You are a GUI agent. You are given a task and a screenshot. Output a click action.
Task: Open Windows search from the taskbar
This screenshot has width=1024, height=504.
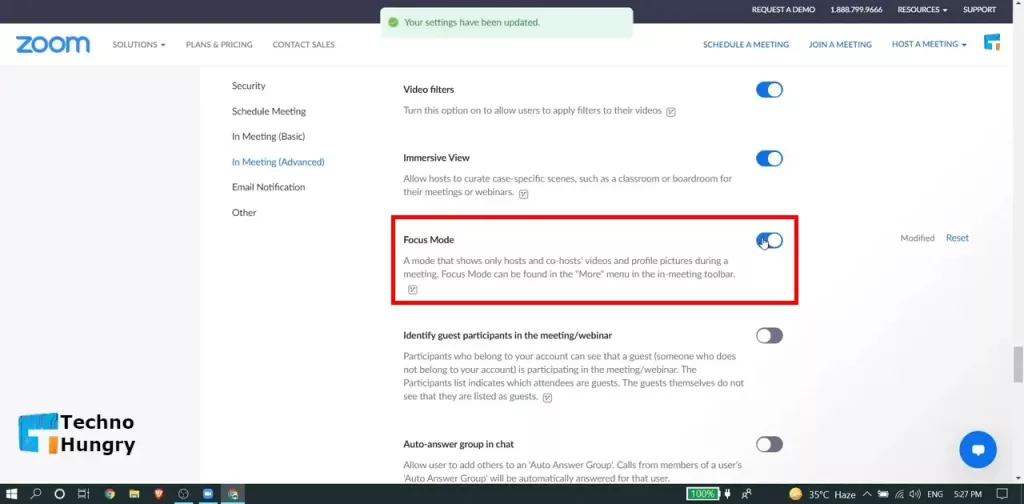[x=37, y=494]
